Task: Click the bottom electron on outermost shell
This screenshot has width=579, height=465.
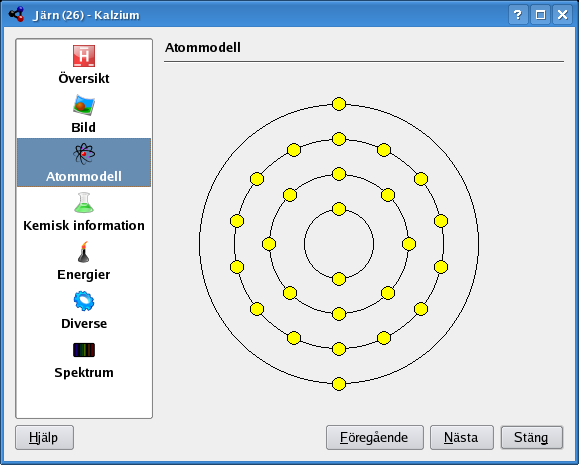Action: 339,384
